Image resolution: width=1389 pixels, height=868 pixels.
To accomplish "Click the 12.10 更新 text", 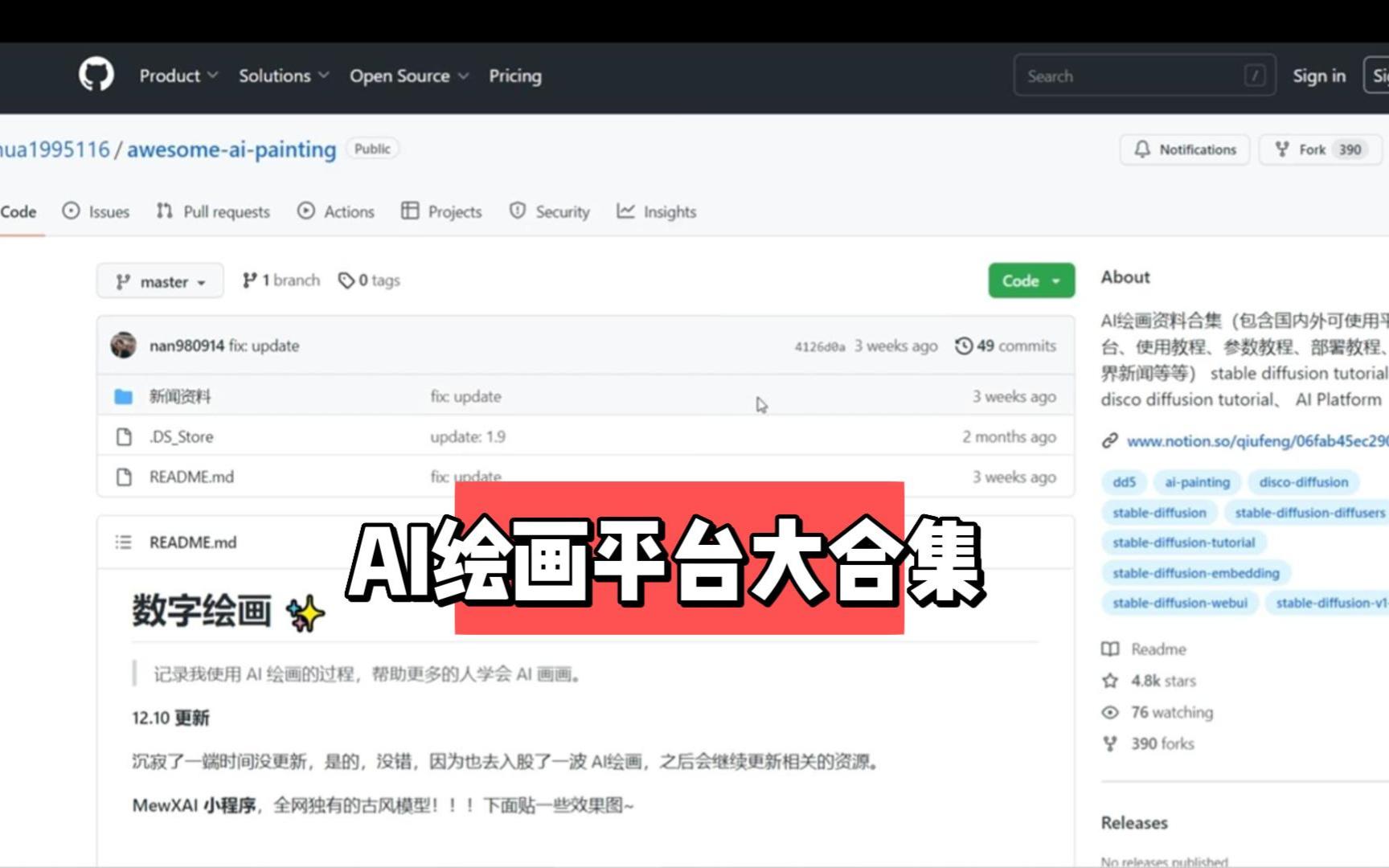I will [x=170, y=718].
